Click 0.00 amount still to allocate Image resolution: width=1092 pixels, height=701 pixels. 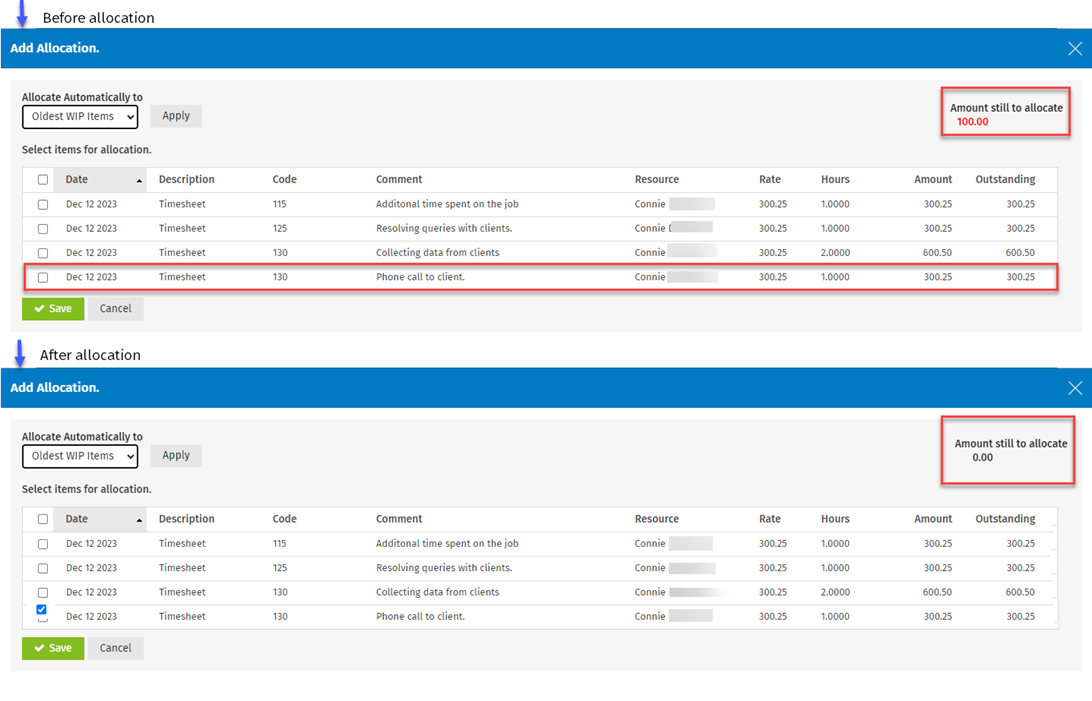pyautogui.click(x=983, y=458)
